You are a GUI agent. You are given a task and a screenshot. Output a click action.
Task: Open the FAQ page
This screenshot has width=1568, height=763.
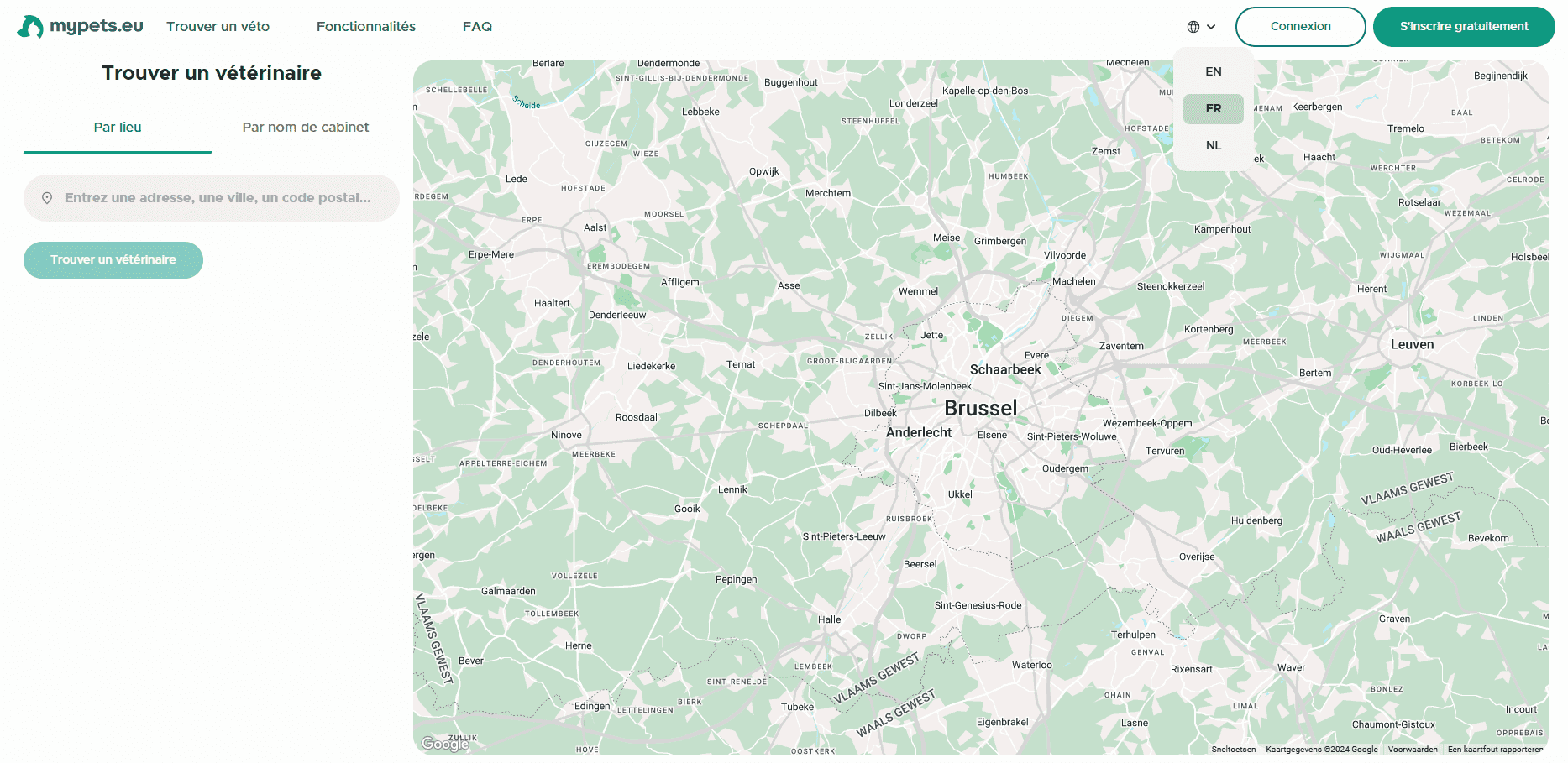point(477,26)
